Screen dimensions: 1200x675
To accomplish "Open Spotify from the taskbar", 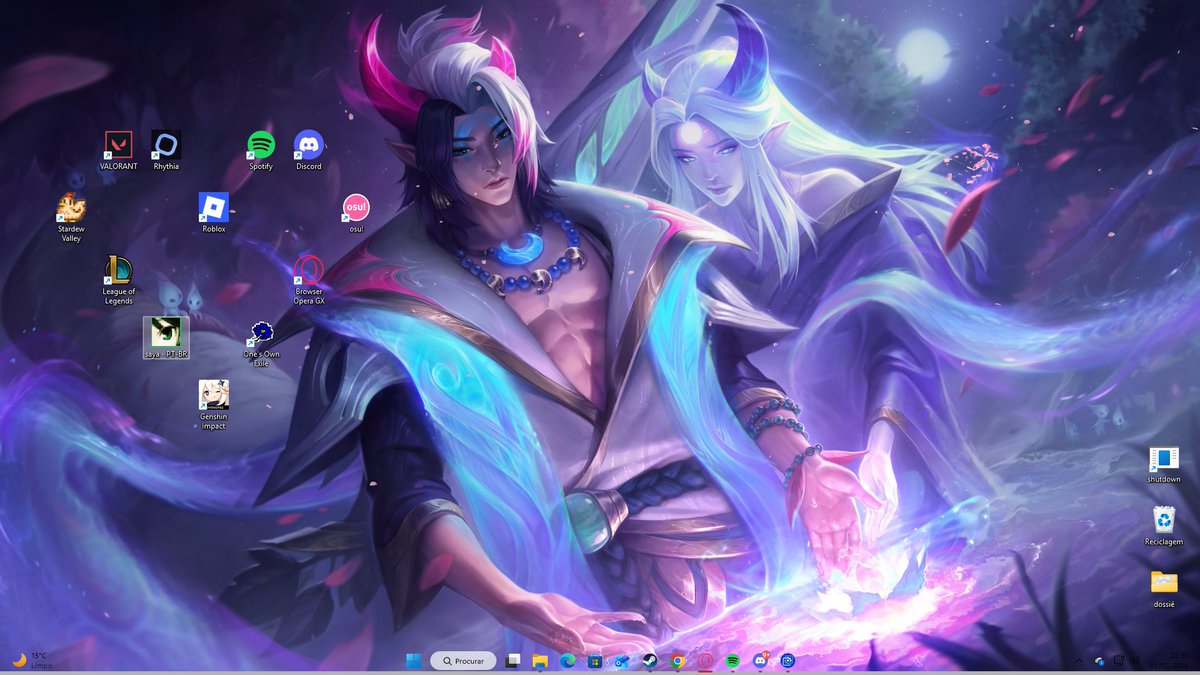I will point(733,661).
